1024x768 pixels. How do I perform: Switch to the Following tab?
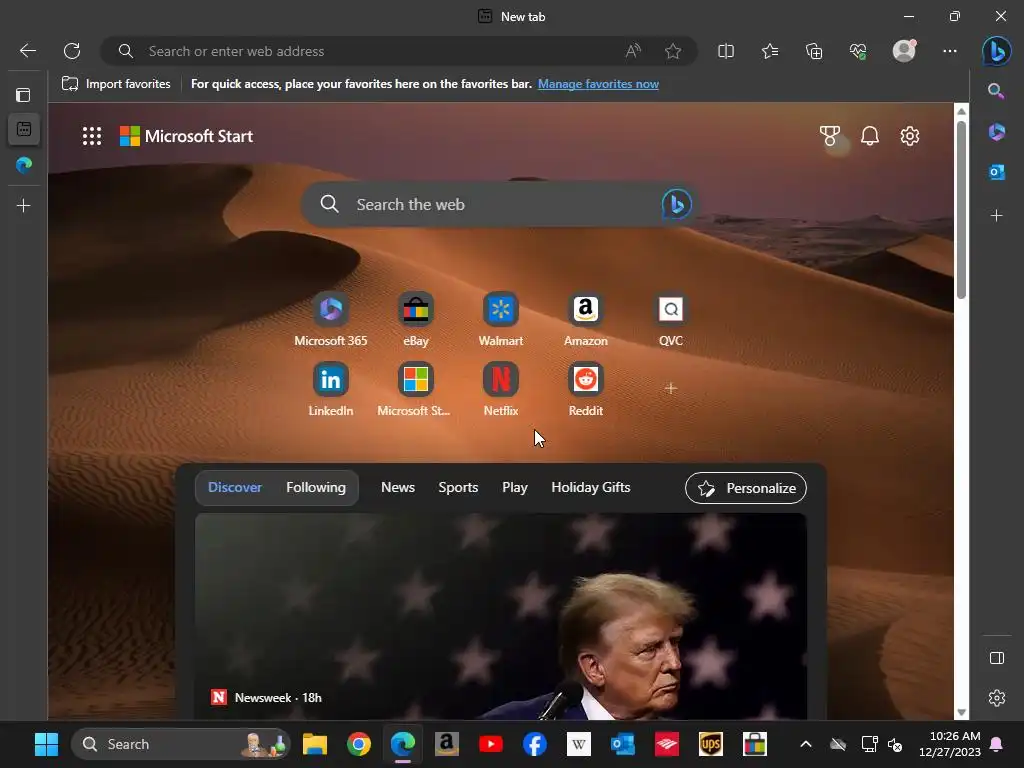click(x=316, y=488)
